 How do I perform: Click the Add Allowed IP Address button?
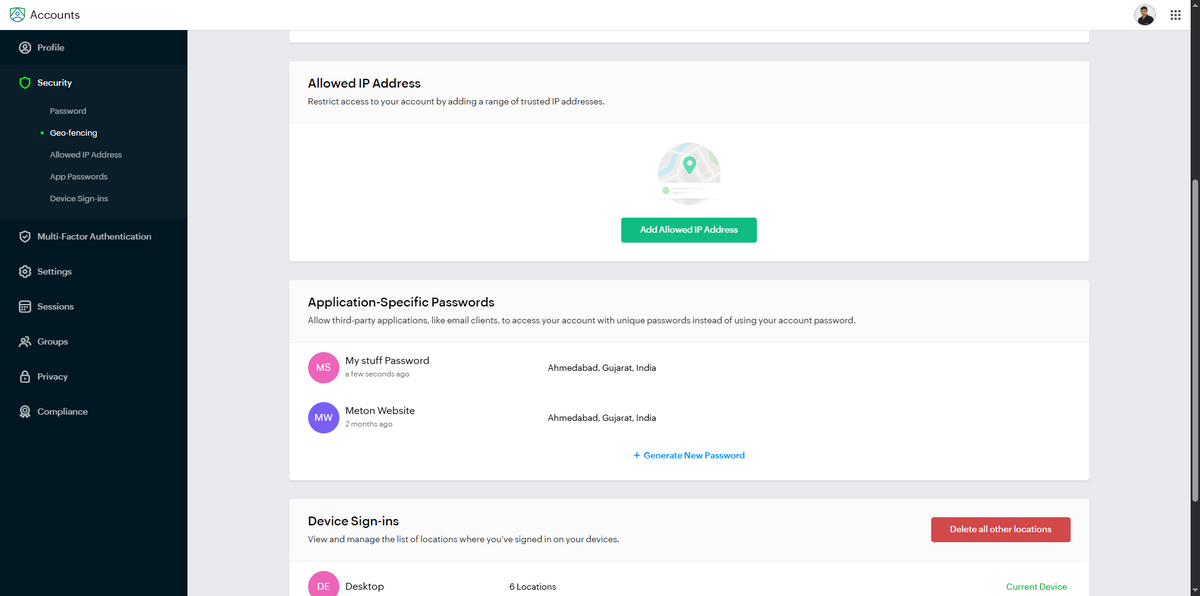tap(689, 230)
